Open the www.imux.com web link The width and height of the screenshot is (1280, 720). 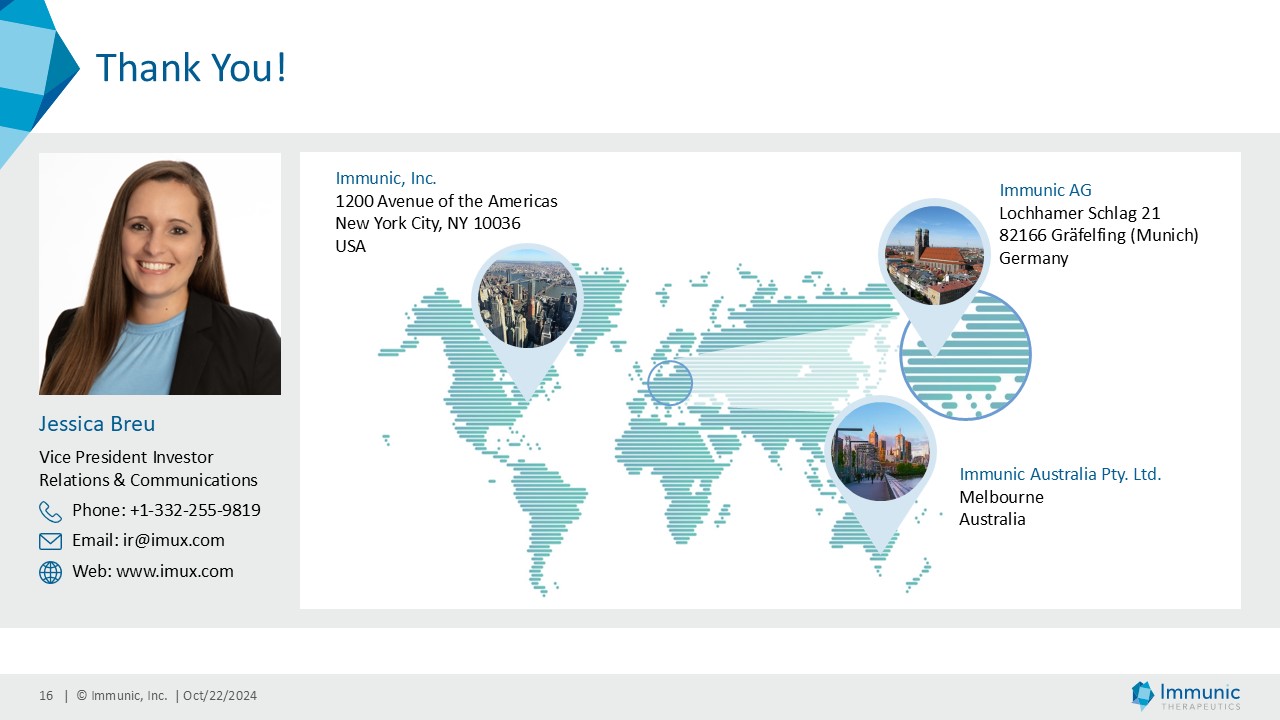point(175,571)
